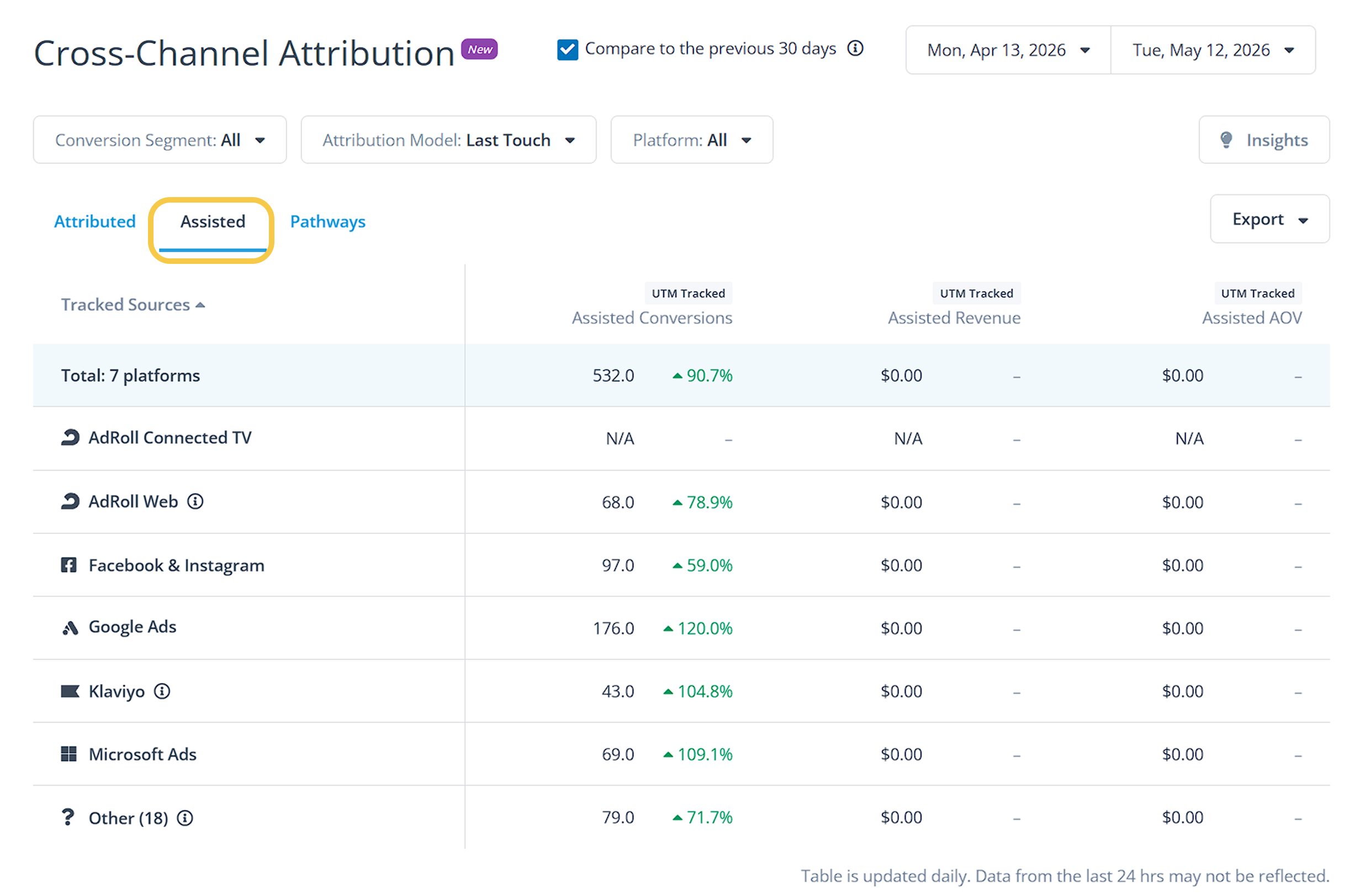Click the info icon beside Other (18)
Image resolution: width=1365 pixels, height=896 pixels.
click(x=184, y=819)
